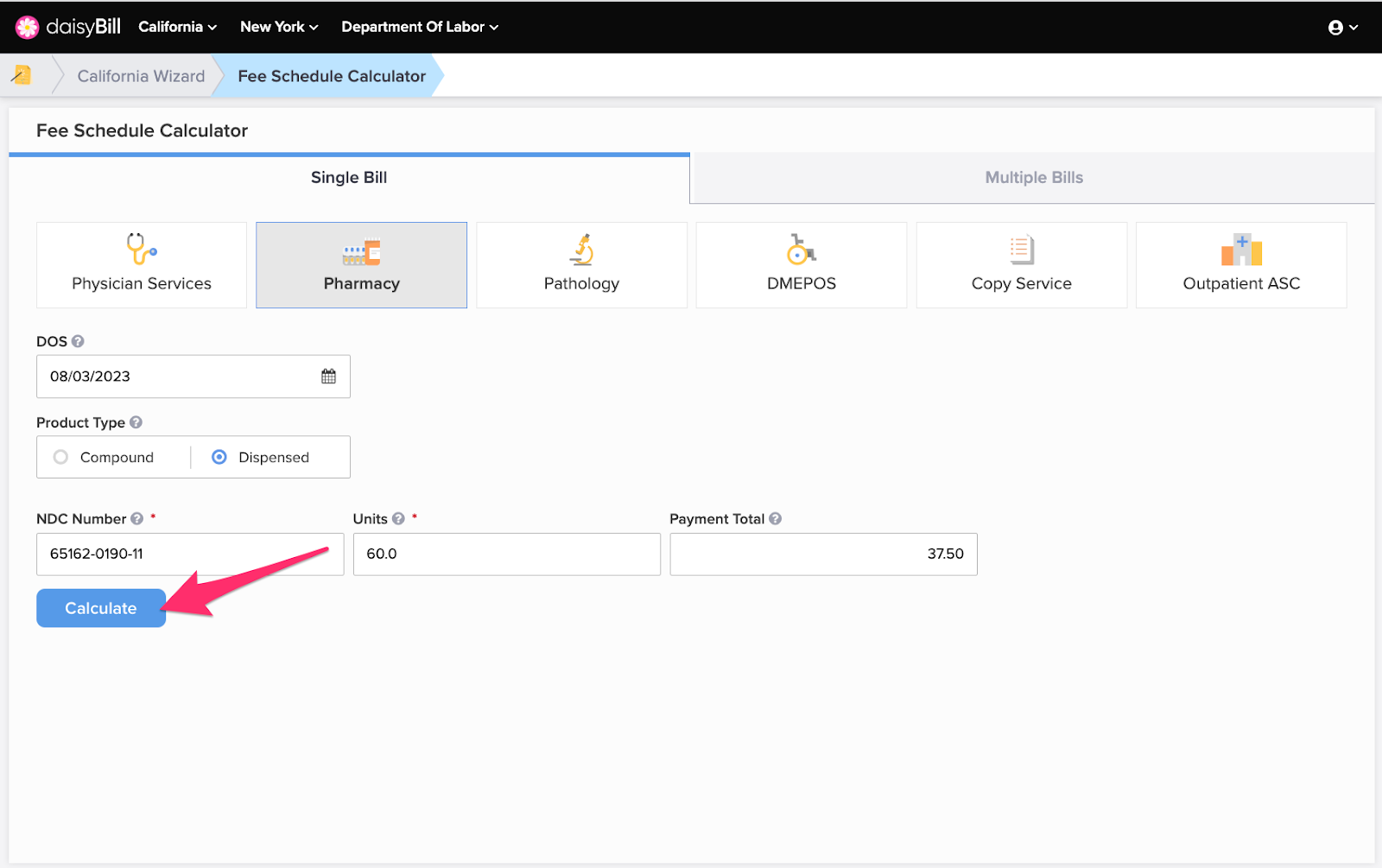Select the Compound product type
This screenshot has width=1382, height=868.
click(x=104, y=457)
